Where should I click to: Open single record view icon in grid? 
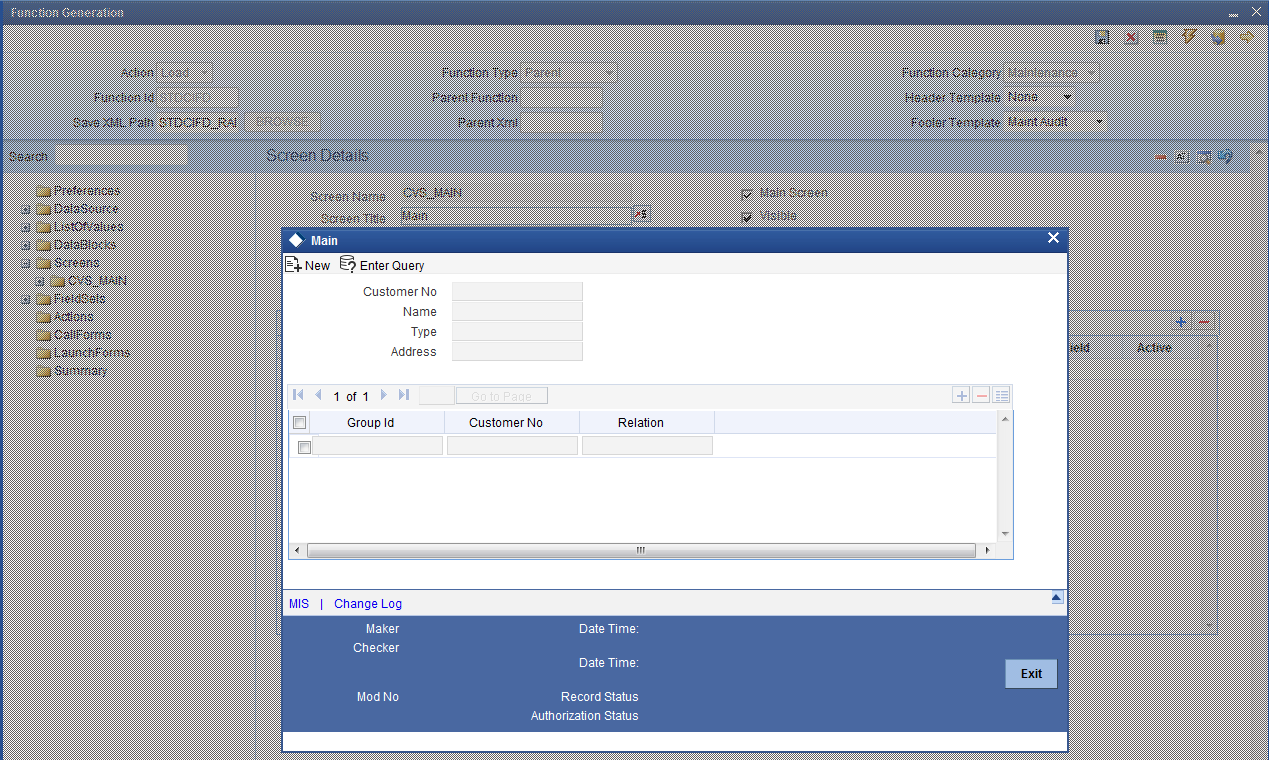click(x=1002, y=396)
